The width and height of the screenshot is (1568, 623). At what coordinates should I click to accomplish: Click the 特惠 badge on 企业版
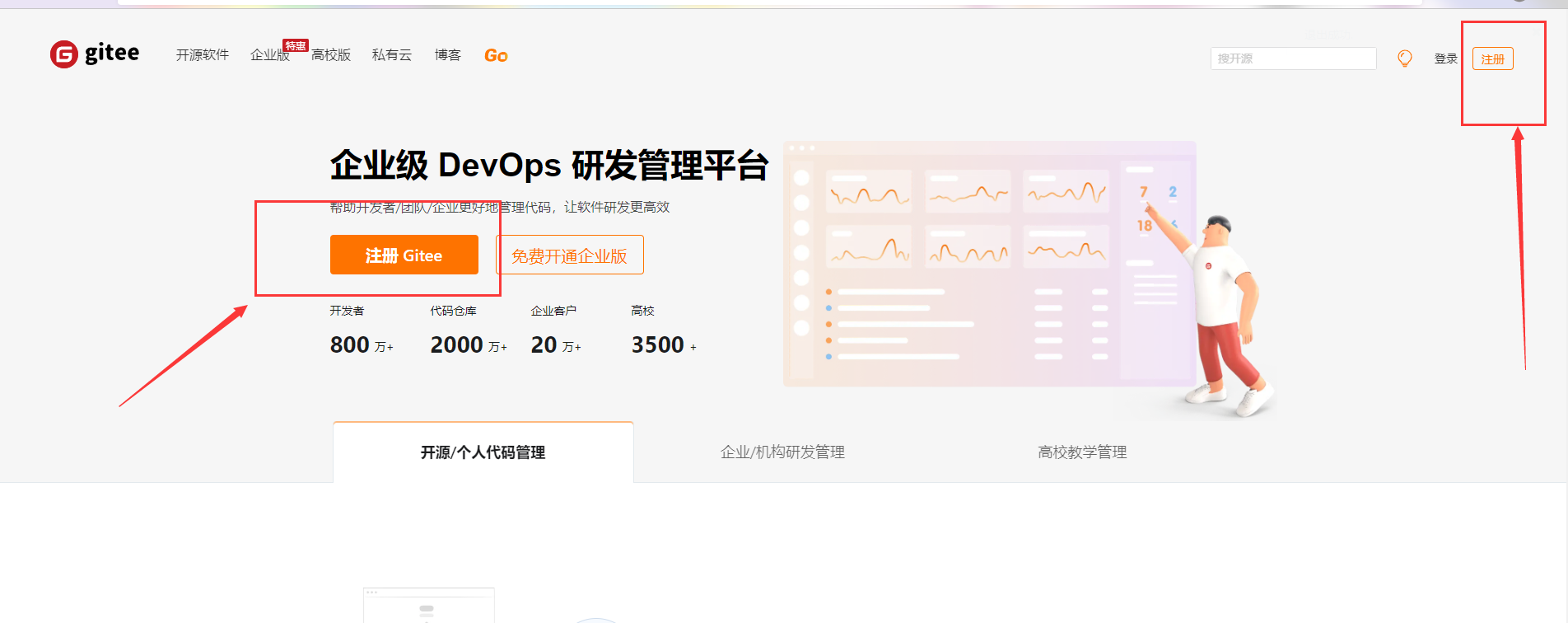point(296,45)
